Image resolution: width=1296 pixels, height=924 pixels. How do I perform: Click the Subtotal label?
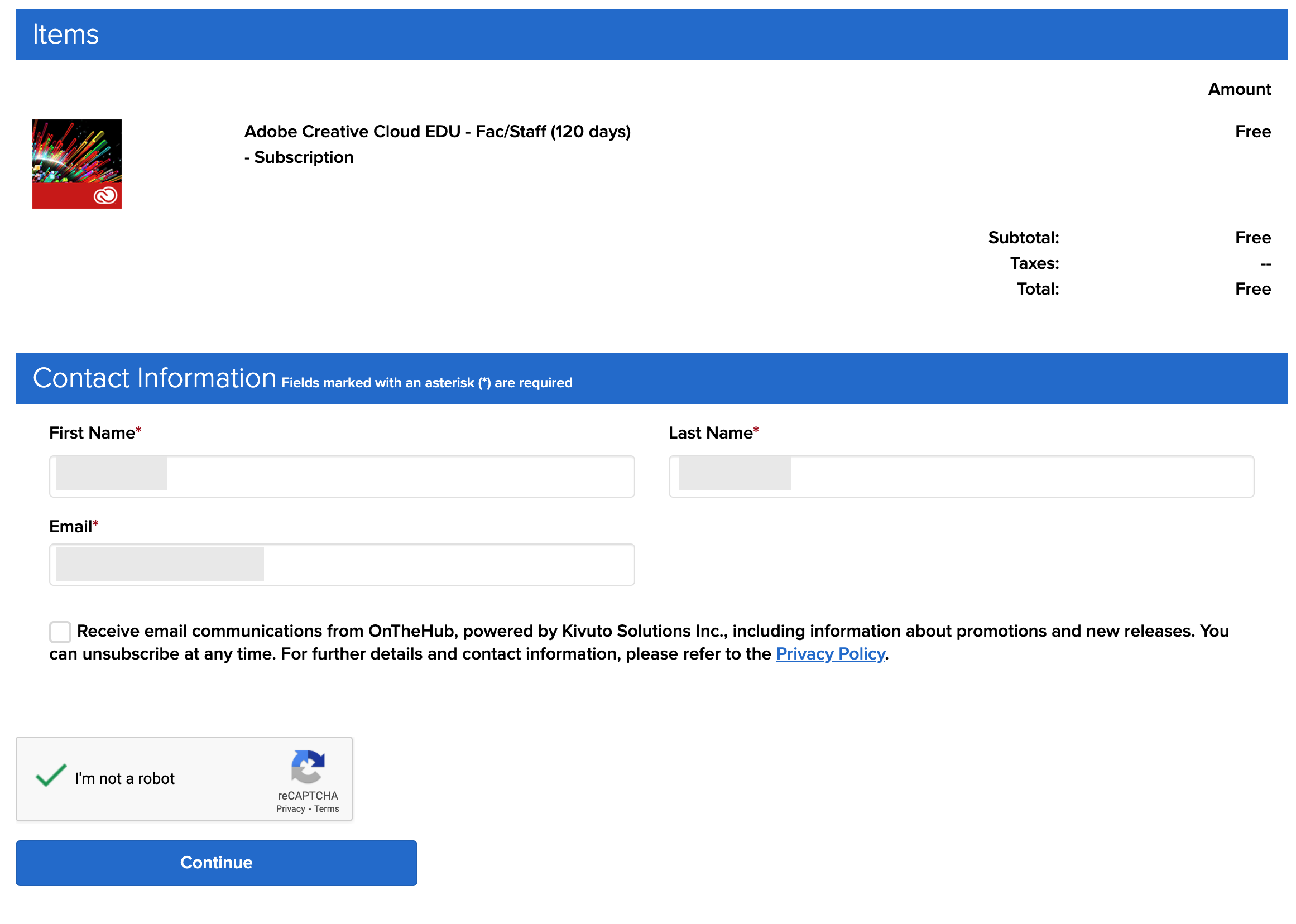pyautogui.click(x=1023, y=238)
